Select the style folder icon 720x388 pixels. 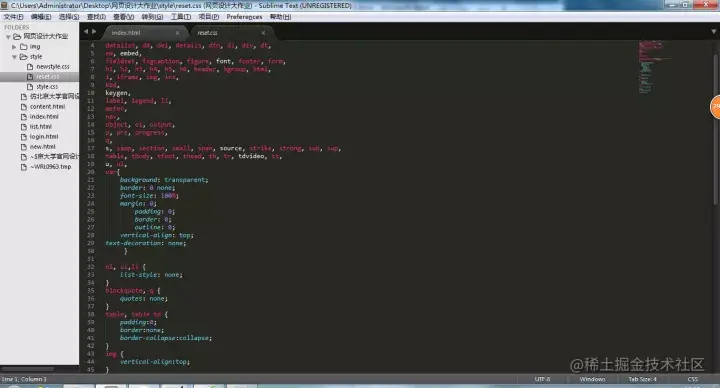[x=23, y=56]
